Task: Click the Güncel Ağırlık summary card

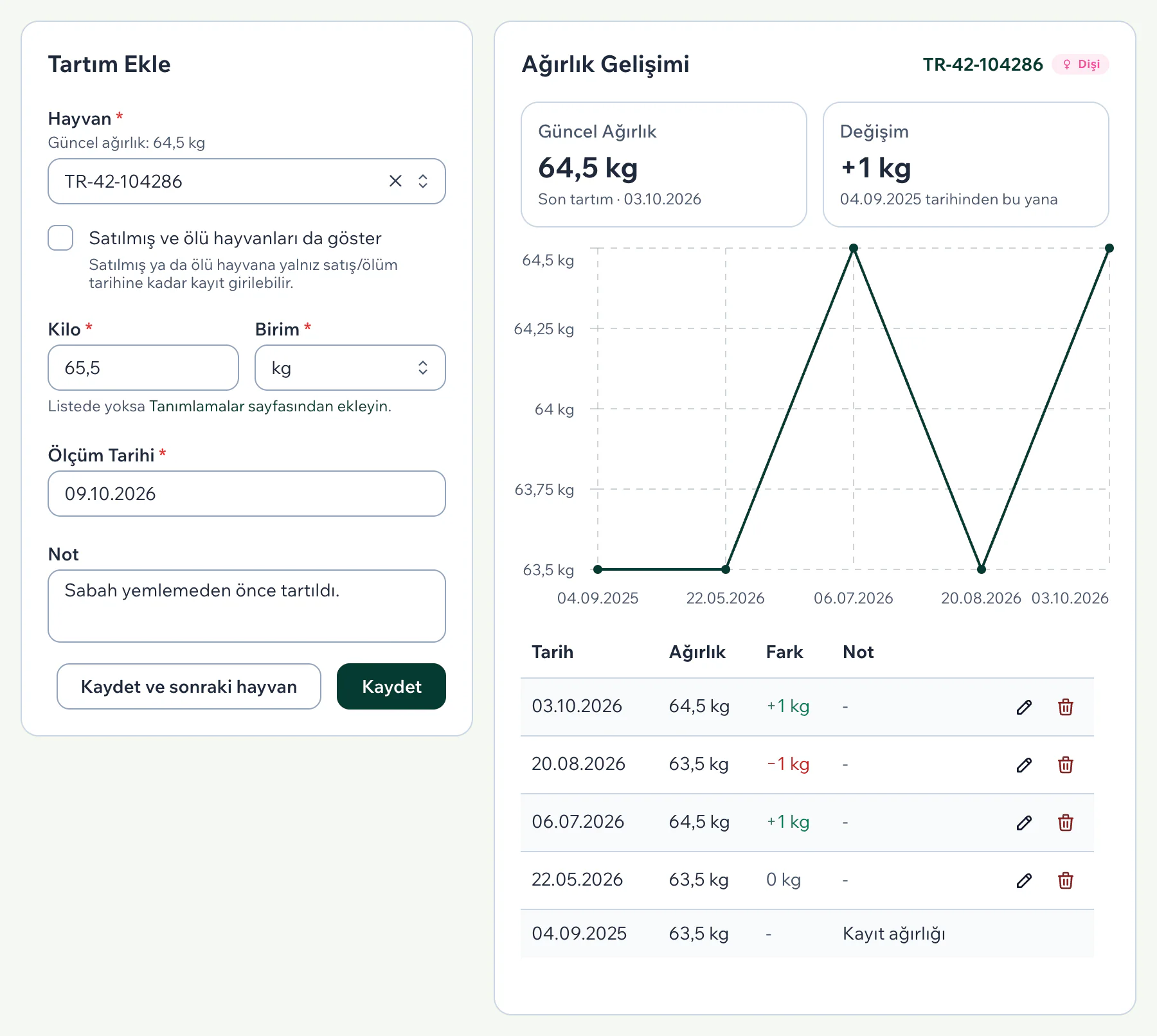Action: [x=664, y=165]
